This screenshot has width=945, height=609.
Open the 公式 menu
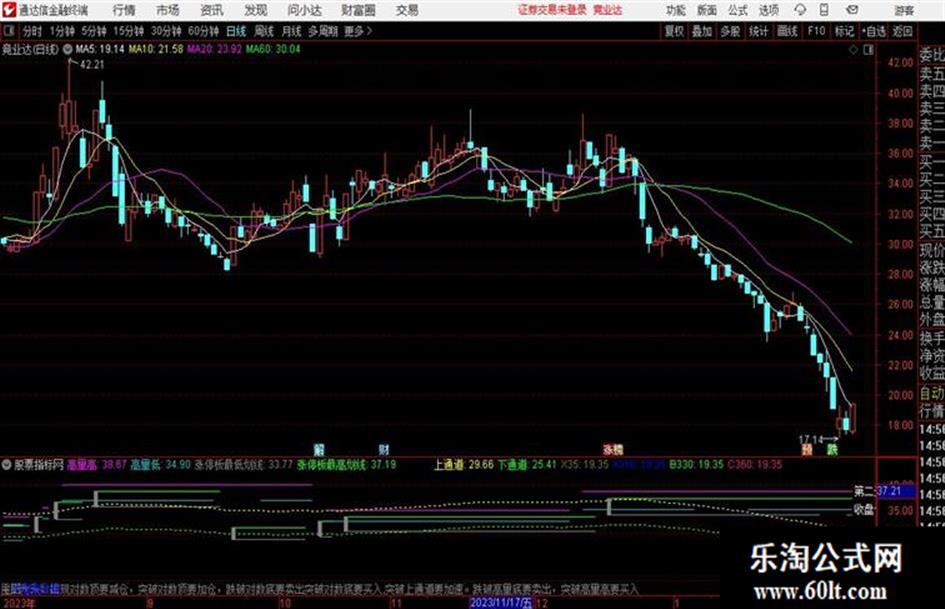coord(738,10)
